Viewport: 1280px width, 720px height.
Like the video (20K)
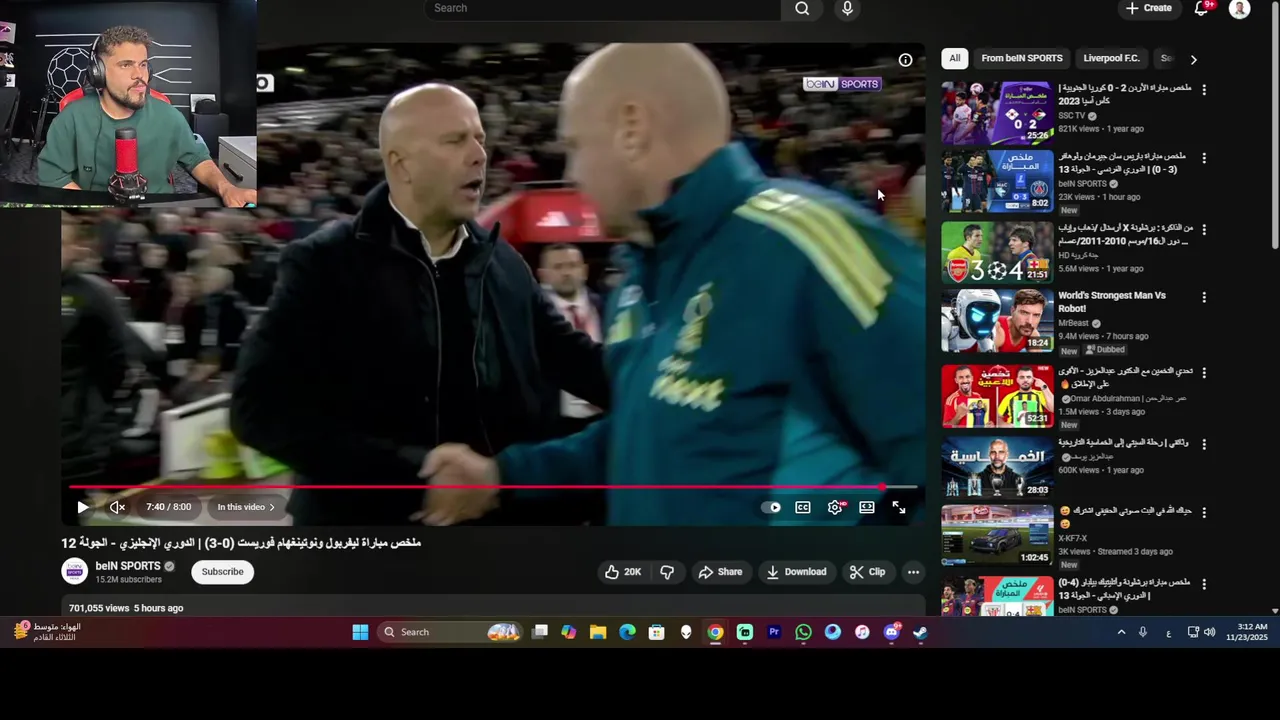622,572
